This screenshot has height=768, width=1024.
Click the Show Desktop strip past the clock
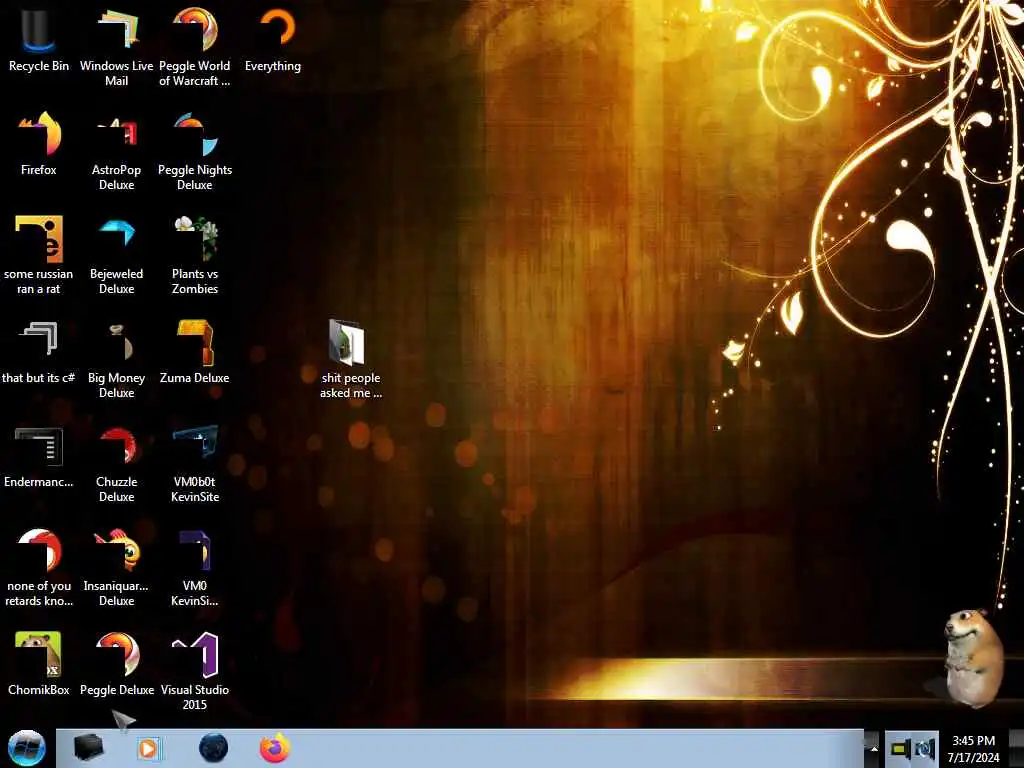[x=1015, y=749]
